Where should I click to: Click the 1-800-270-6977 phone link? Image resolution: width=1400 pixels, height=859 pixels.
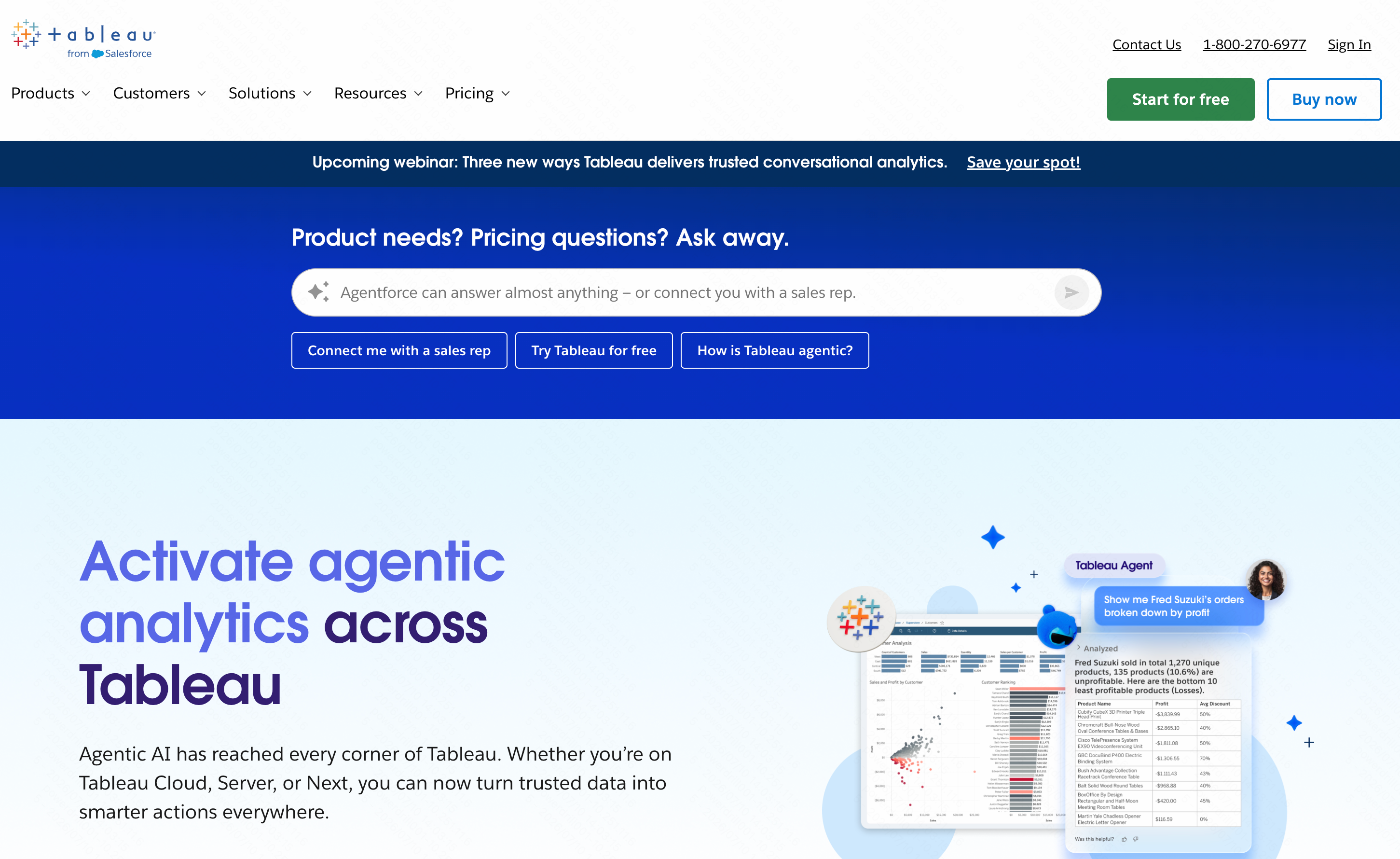1254,44
